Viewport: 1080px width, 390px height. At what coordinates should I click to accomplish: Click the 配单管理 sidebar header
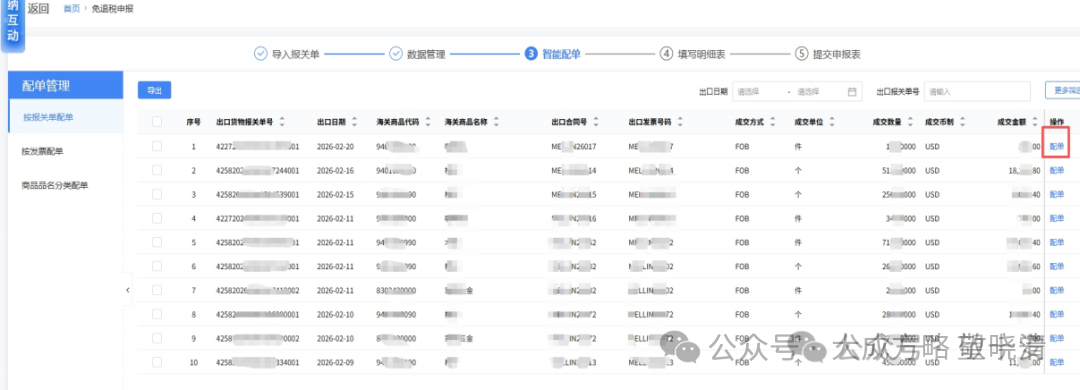[66, 85]
